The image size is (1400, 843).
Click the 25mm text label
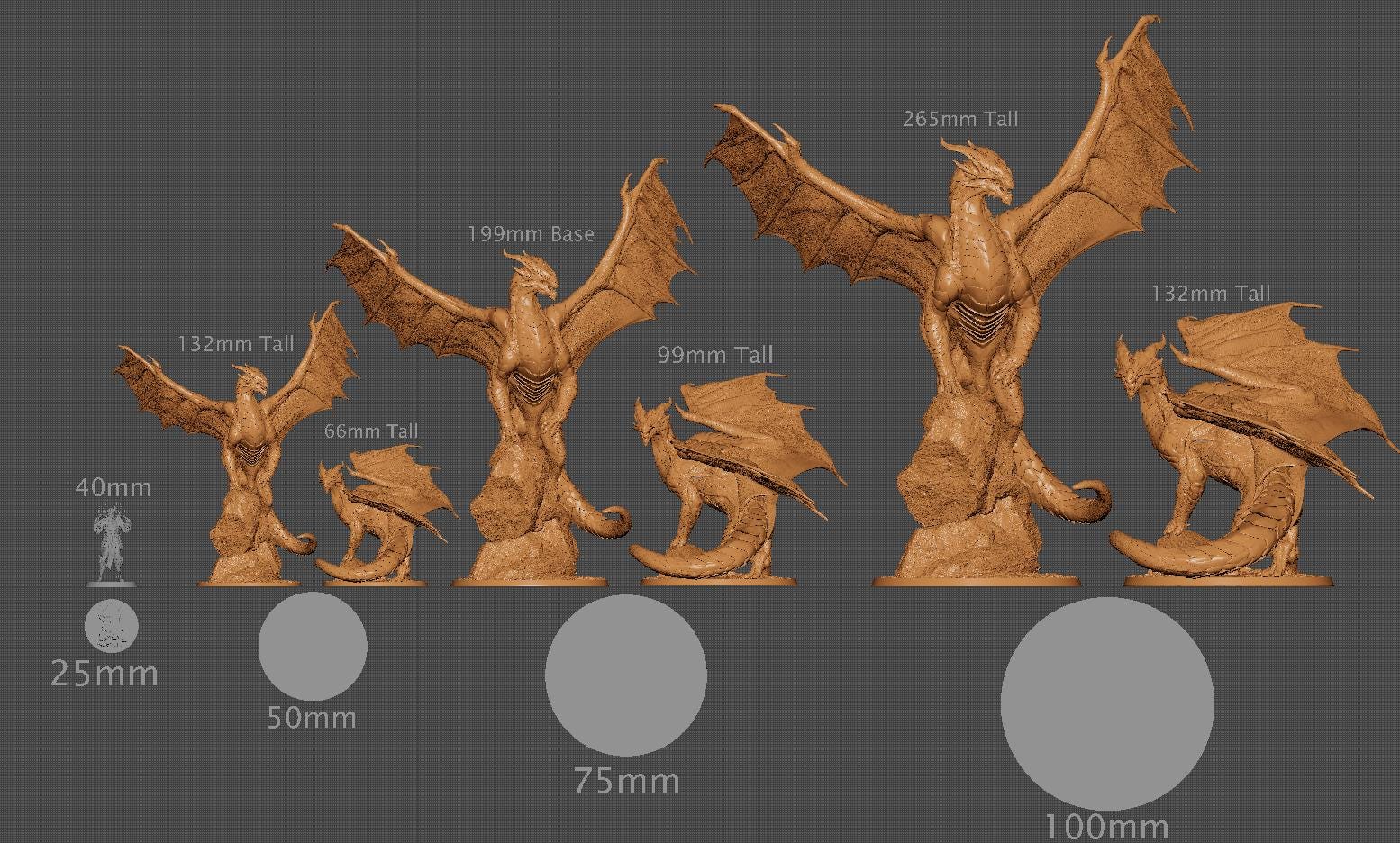pos(105,674)
